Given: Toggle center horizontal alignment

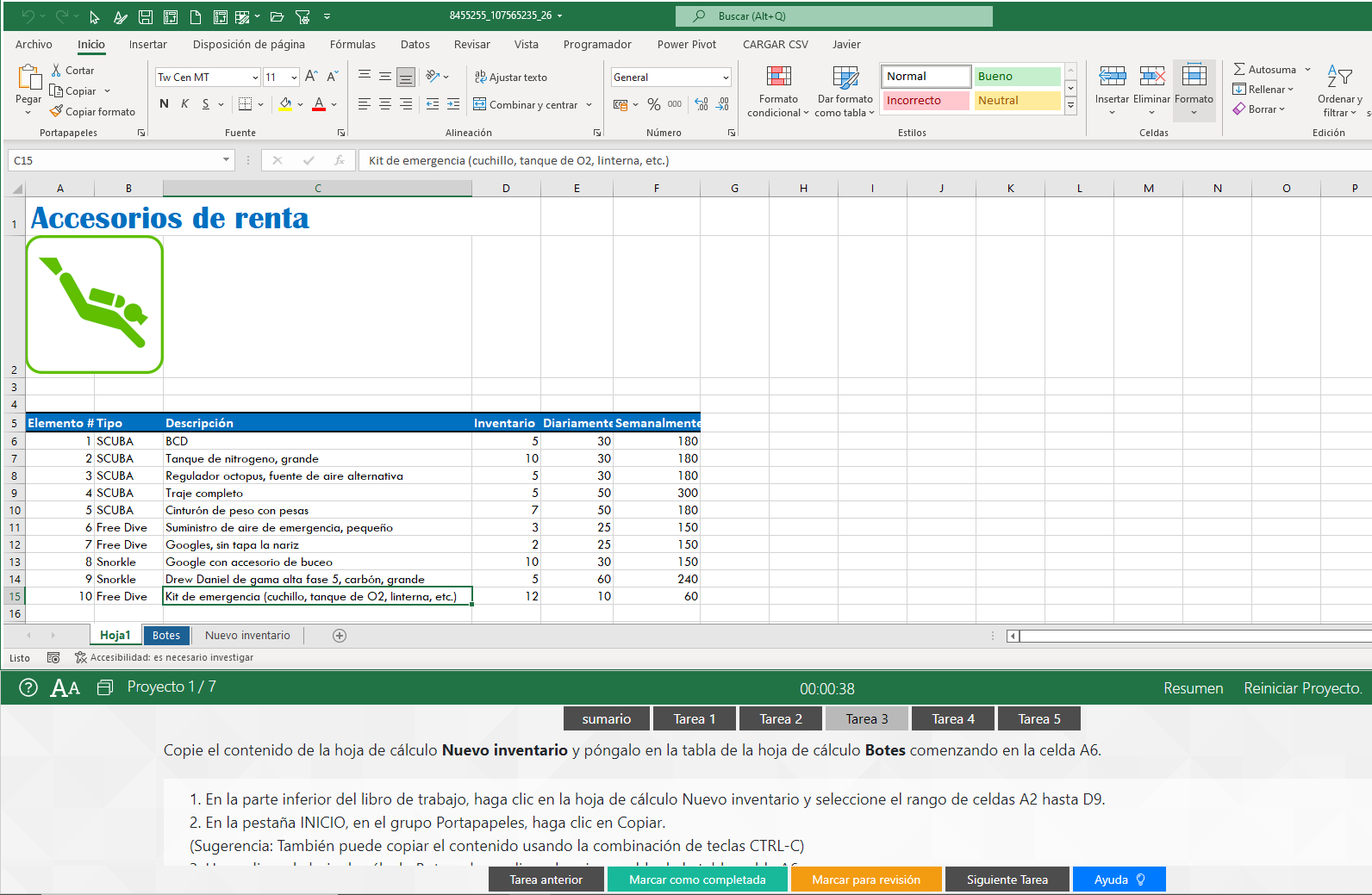Looking at the screenshot, I should 385,104.
